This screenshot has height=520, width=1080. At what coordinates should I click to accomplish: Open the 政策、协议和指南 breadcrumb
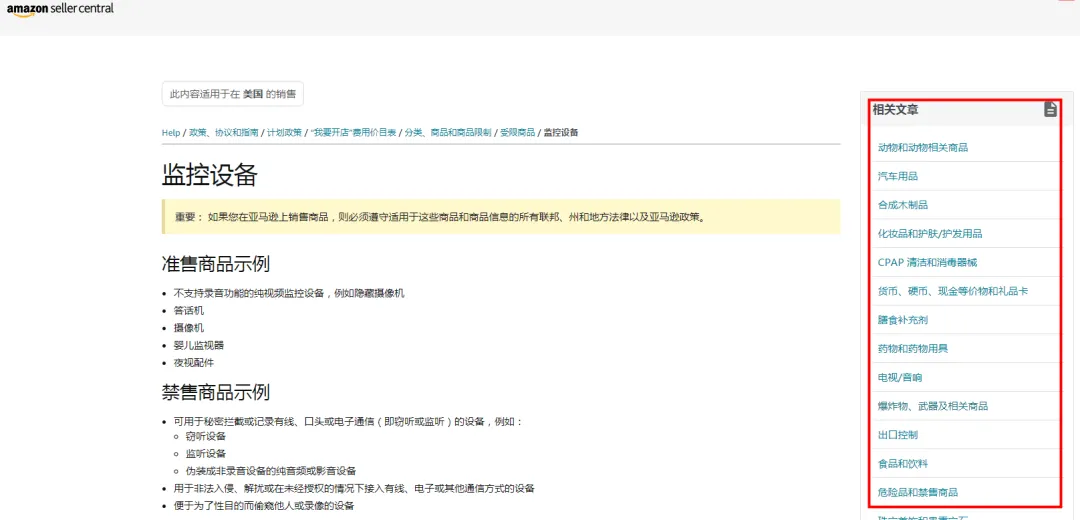tap(224, 133)
